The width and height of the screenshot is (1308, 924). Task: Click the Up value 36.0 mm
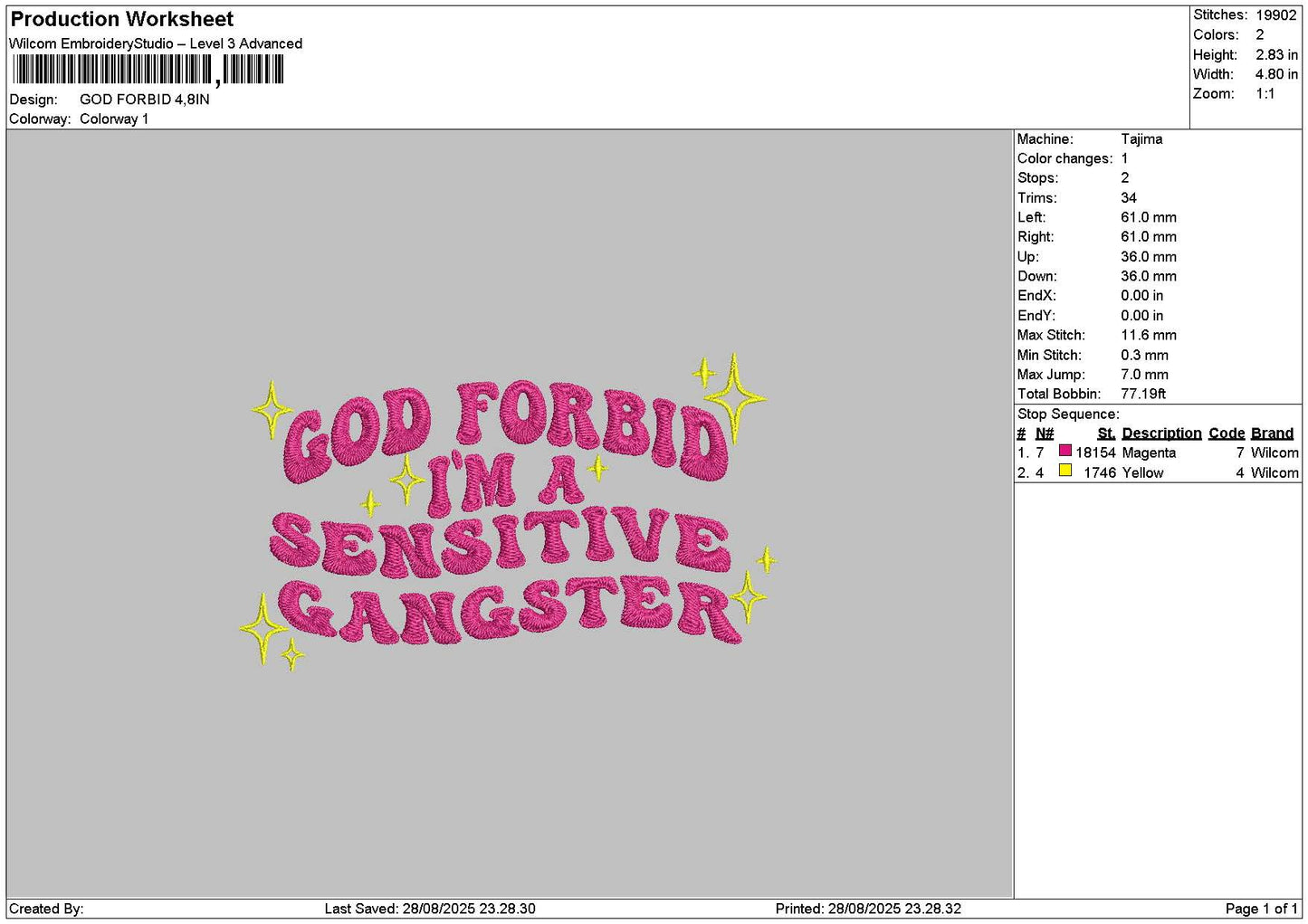pyautogui.click(x=1149, y=257)
